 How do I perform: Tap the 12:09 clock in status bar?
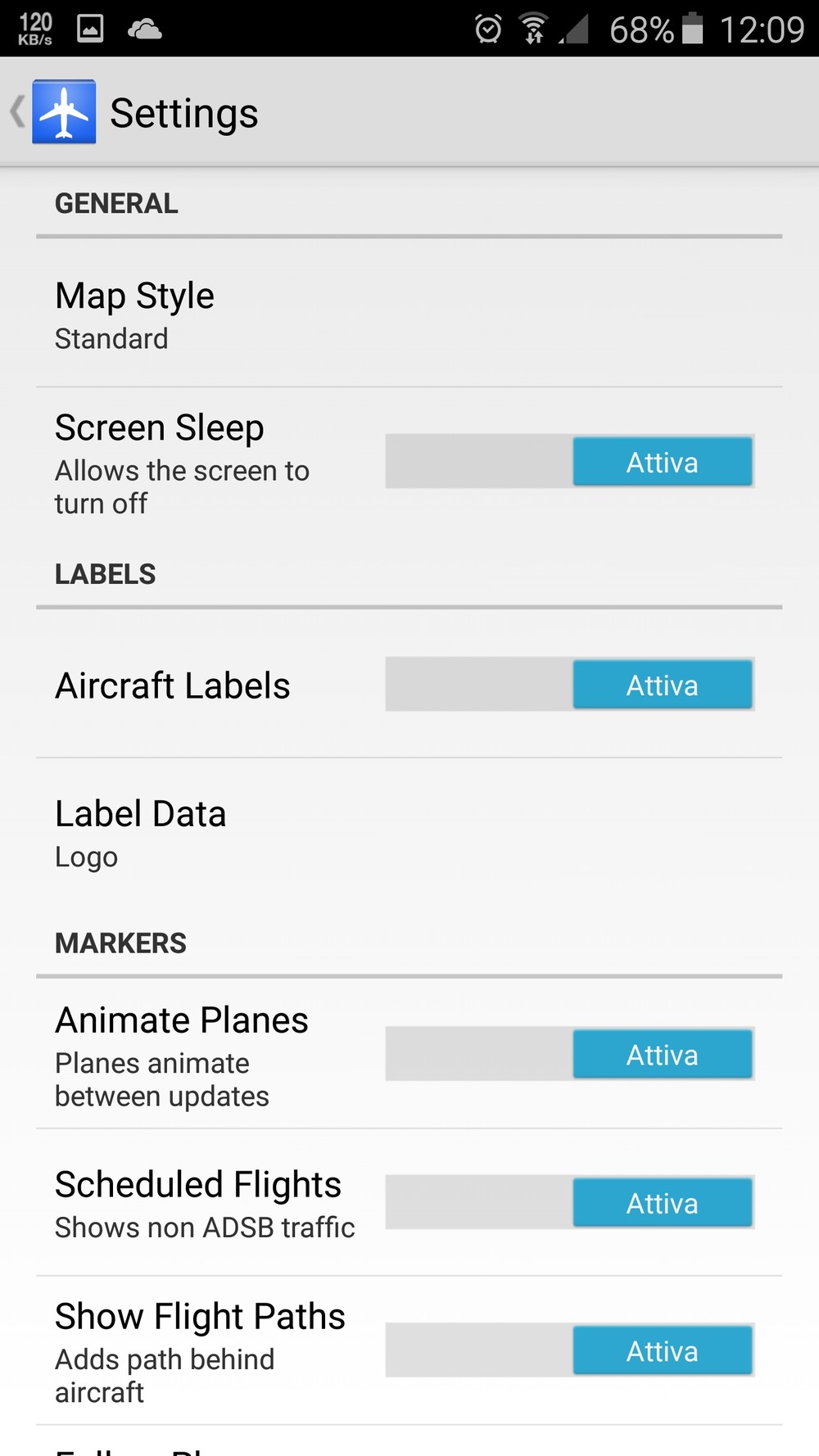[x=762, y=29]
